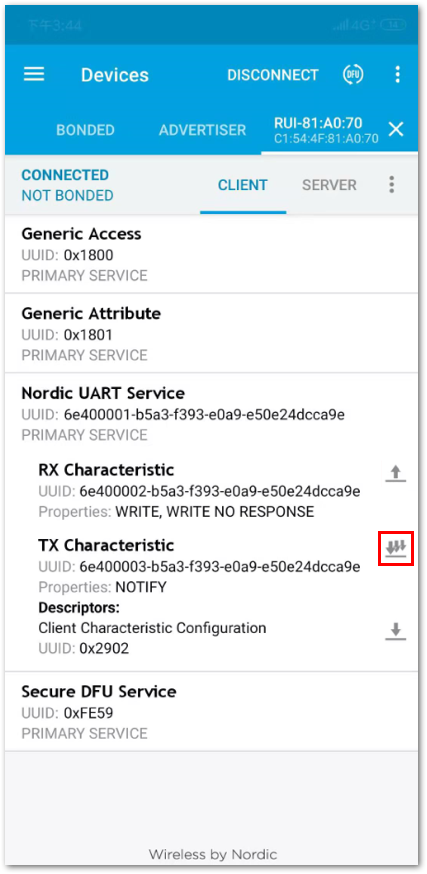
Task: Click the DISCONNECT button
Action: point(273,75)
